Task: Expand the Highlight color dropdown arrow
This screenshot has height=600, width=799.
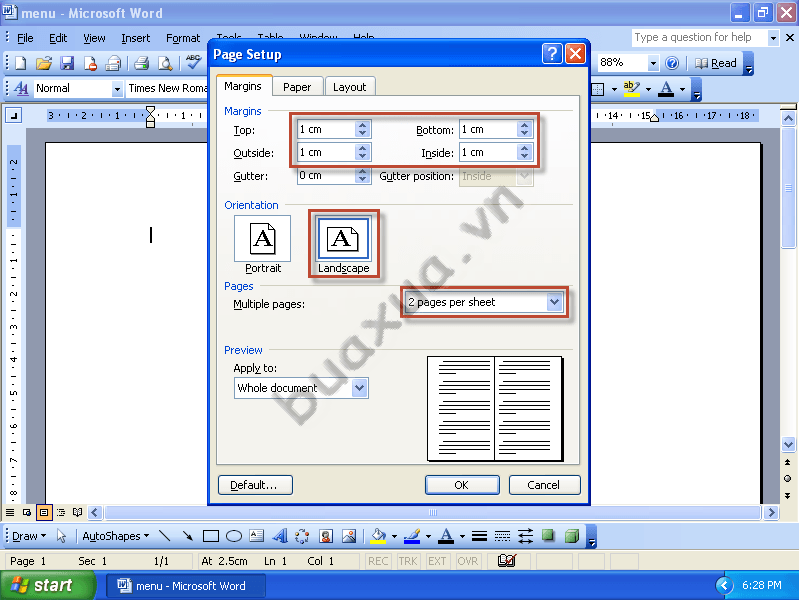Action: click(648, 89)
